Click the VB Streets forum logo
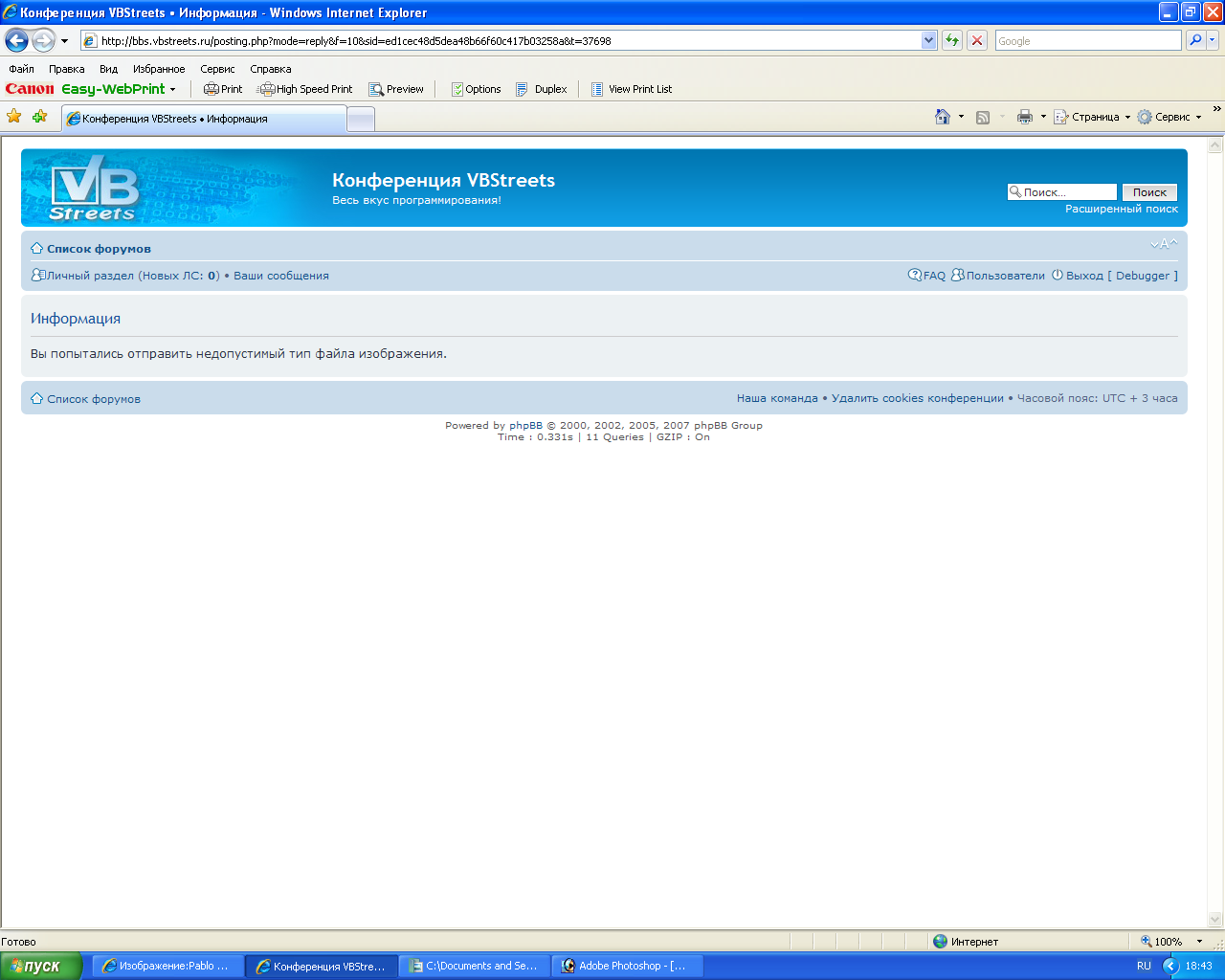The height and width of the screenshot is (980, 1225). pyautogui.click(x=94, y=189)
